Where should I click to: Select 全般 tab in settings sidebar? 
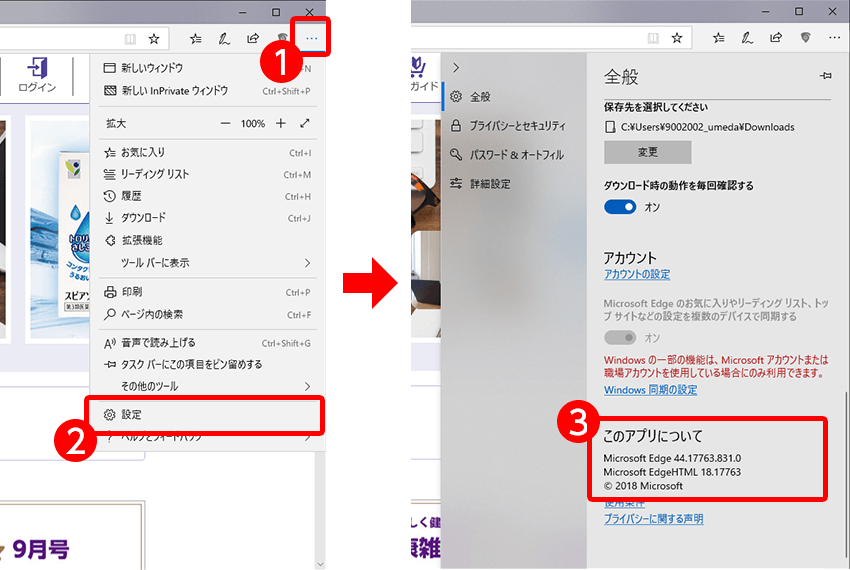(515, 97)
